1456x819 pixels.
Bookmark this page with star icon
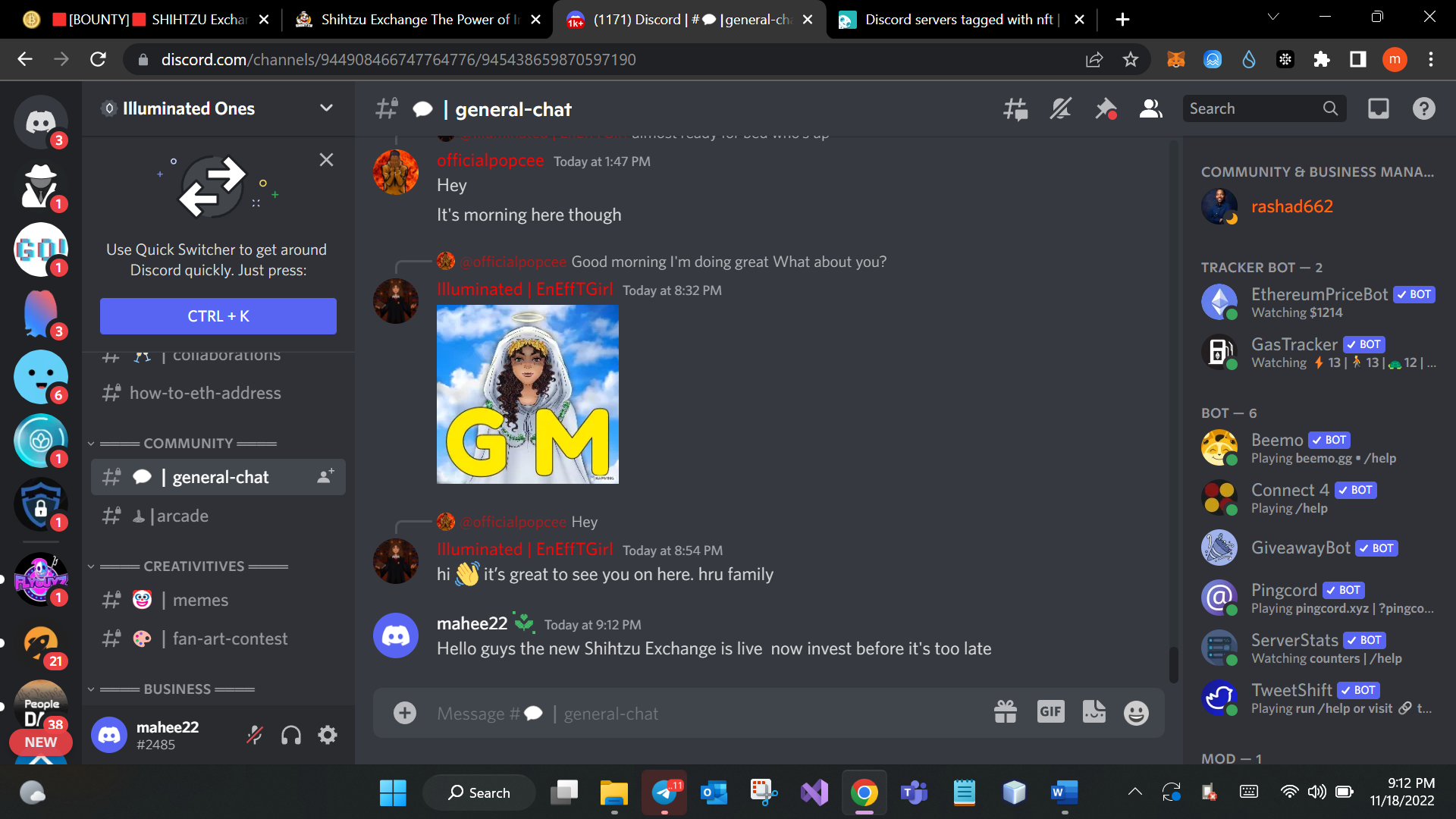1131,59
